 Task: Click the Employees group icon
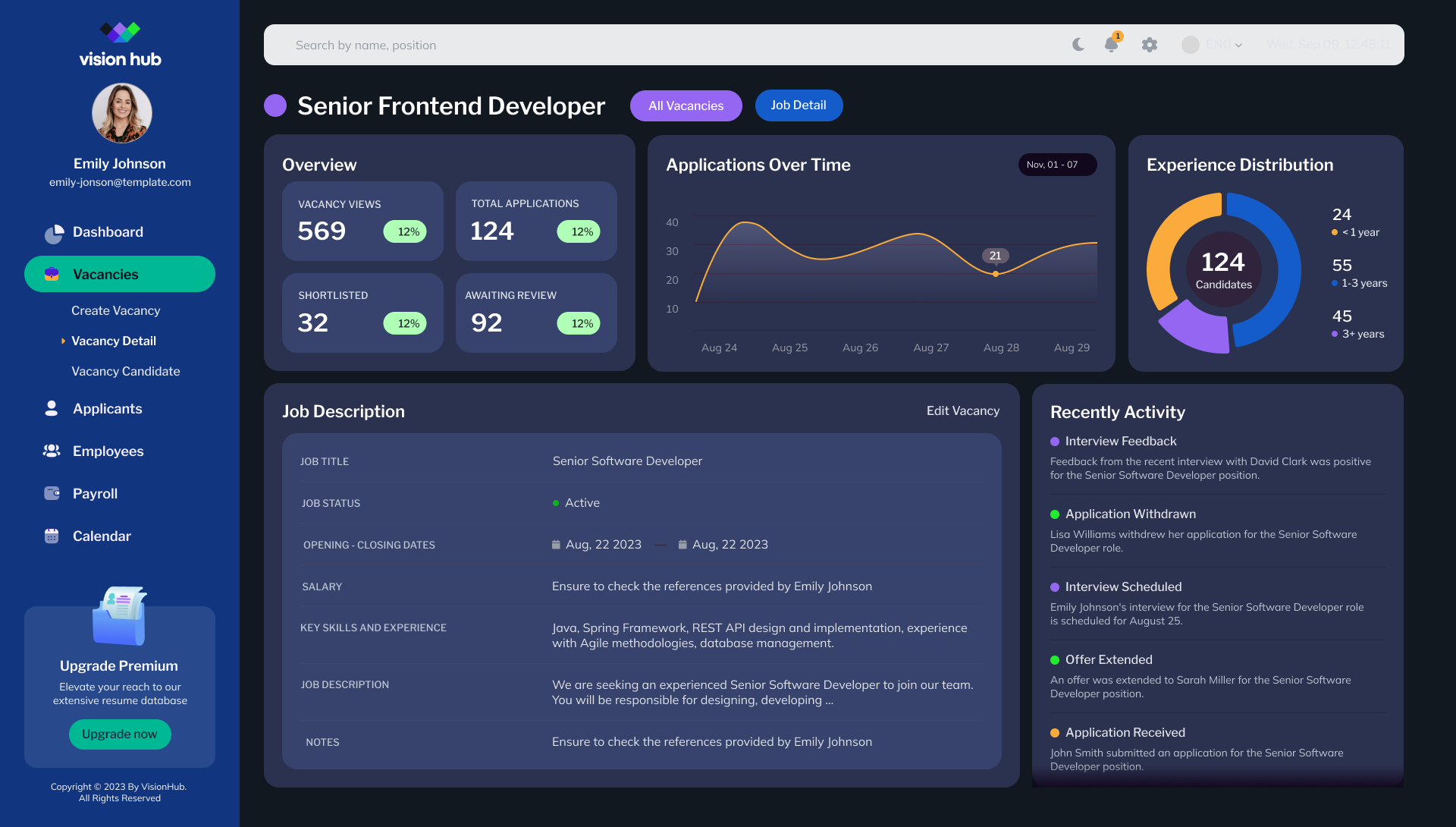click(52, 451)
